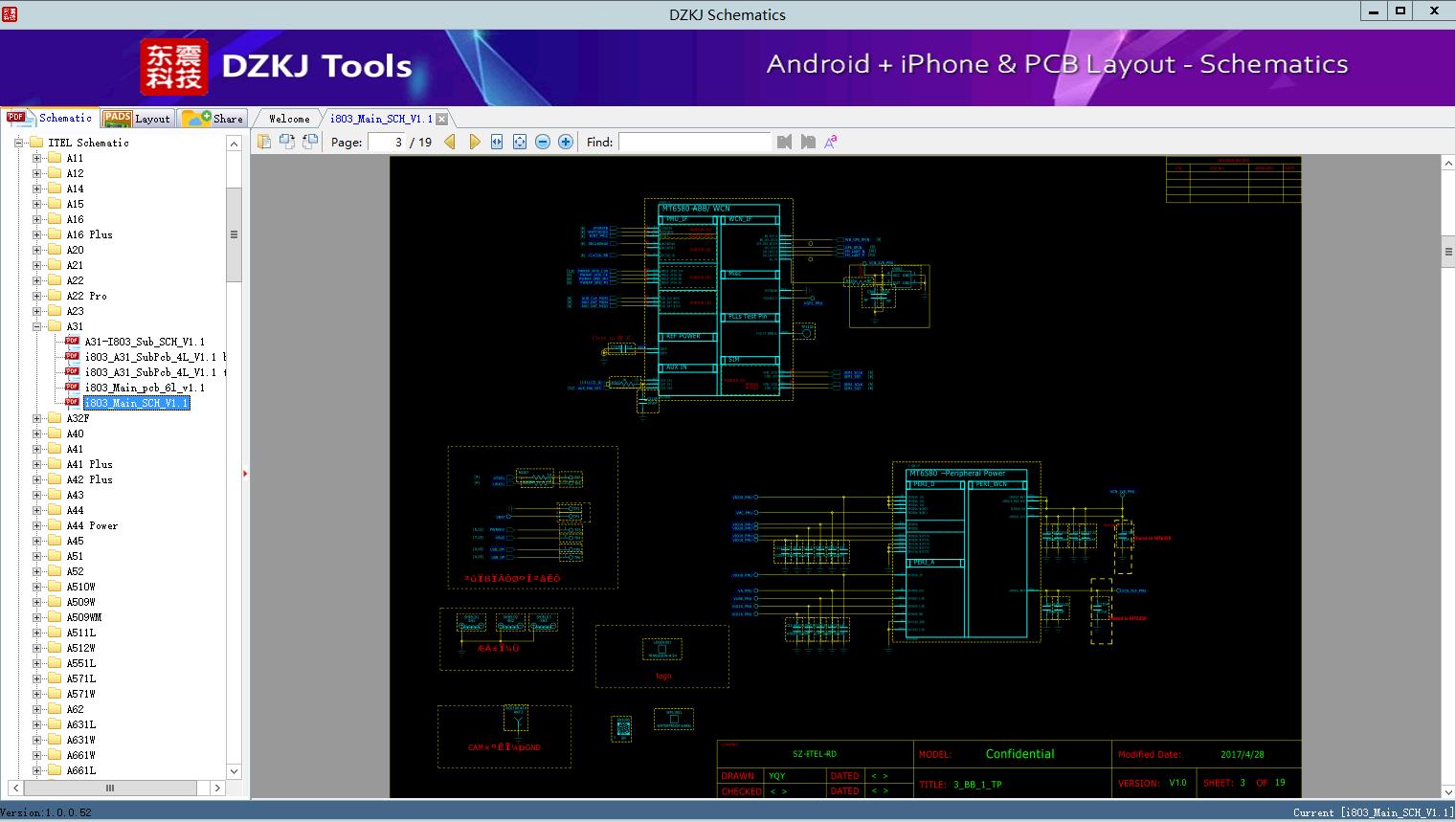This screenshot has height=822, width=1456.
Task: Go to the previous page arrow
Action: tap(450, 142)
